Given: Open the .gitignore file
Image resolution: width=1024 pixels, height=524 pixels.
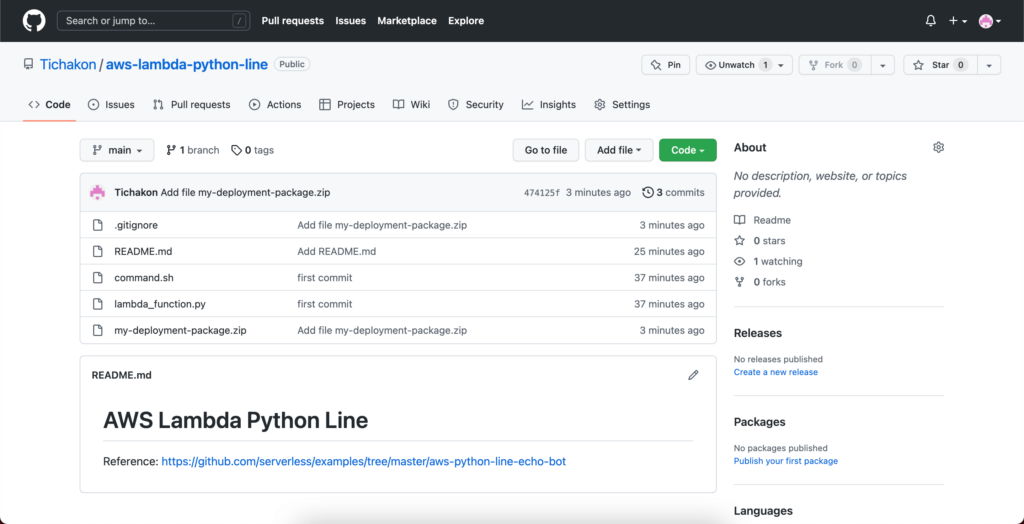Looking at the screenshot, I should [136, 225].
